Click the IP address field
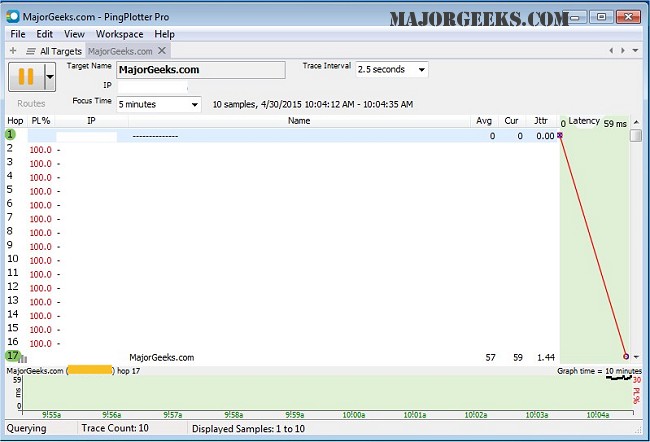Screen dimensions: 650x442 (152, 87)
